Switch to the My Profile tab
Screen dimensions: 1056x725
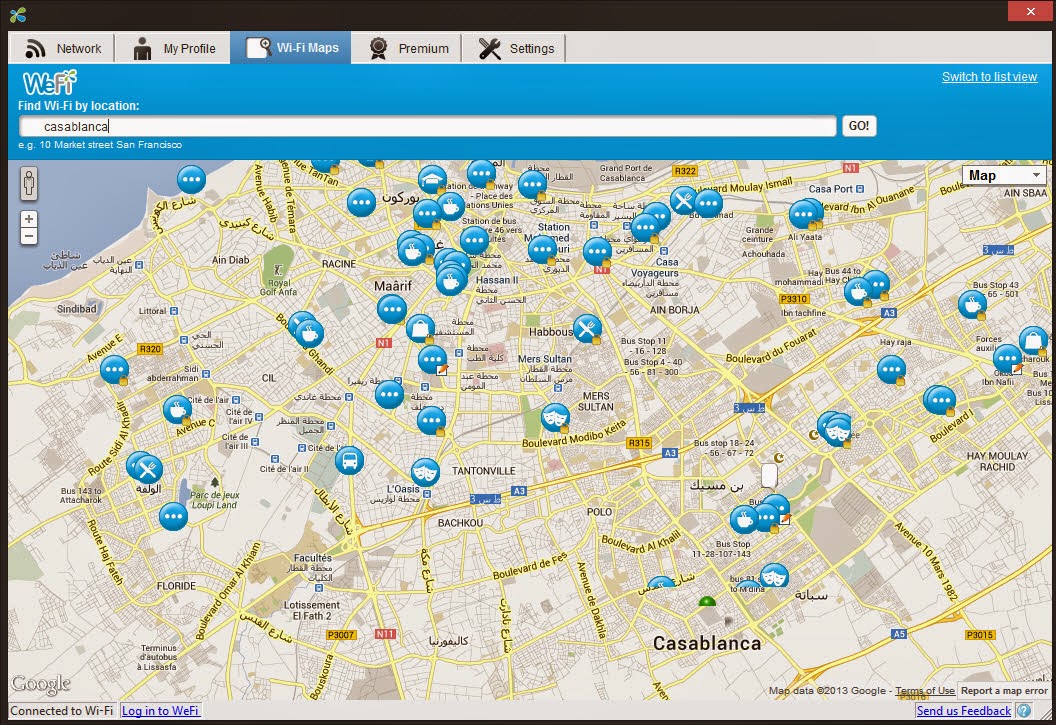point(174,48)
